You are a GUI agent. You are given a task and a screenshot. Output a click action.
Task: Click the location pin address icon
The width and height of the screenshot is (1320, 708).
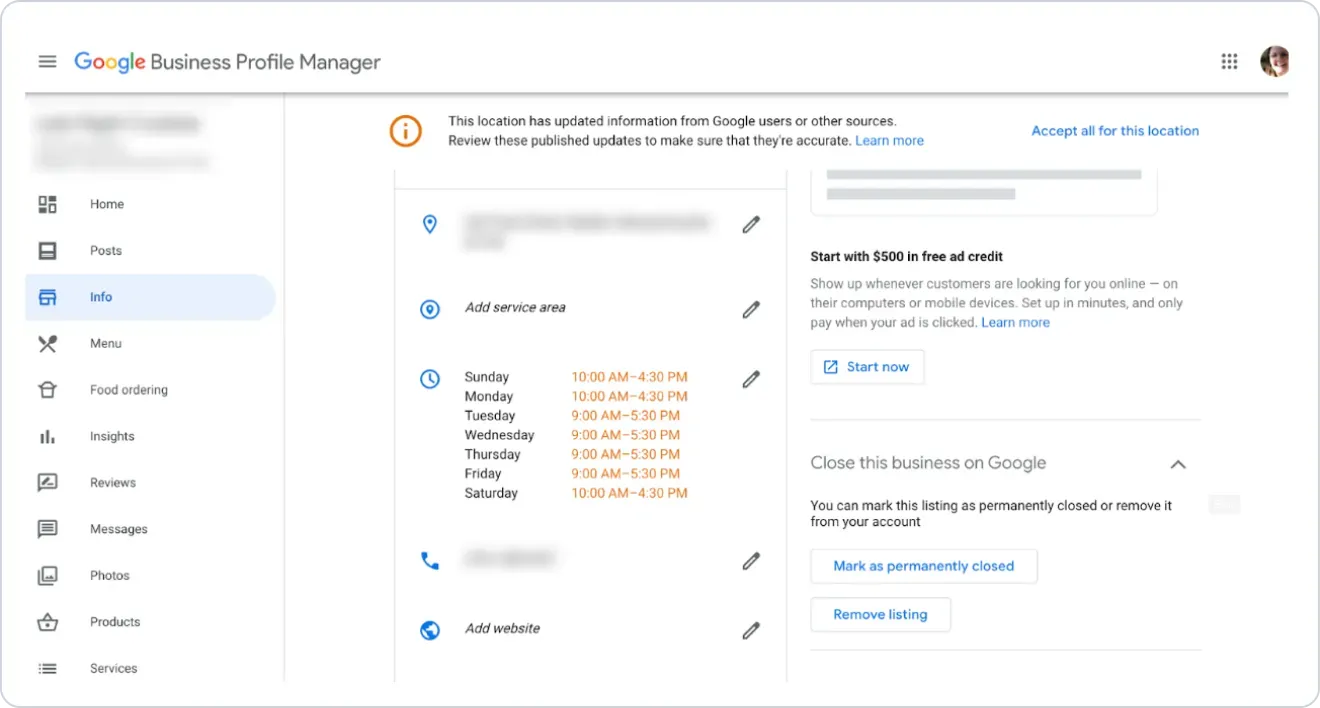click(x=430, y=224)
